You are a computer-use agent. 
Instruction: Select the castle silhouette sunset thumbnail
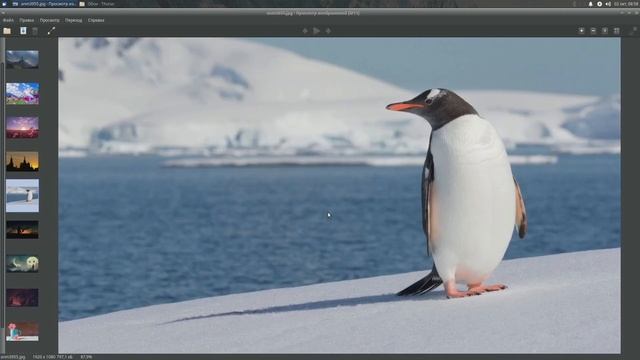[x=22, y=161]
